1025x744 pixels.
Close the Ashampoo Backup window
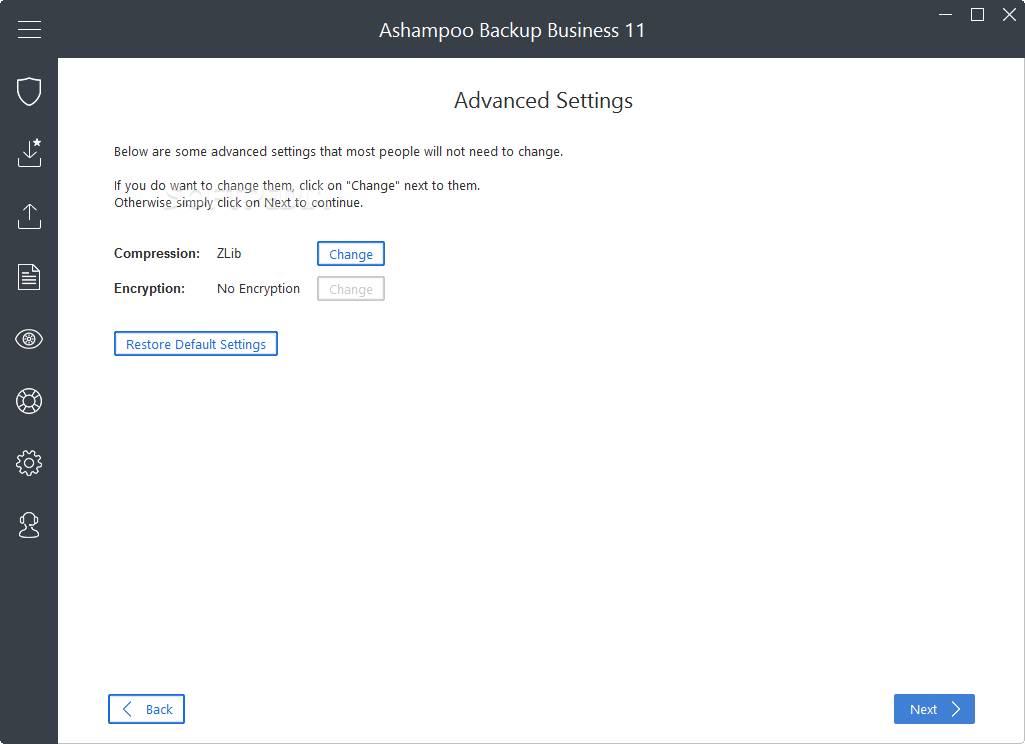1009,14
